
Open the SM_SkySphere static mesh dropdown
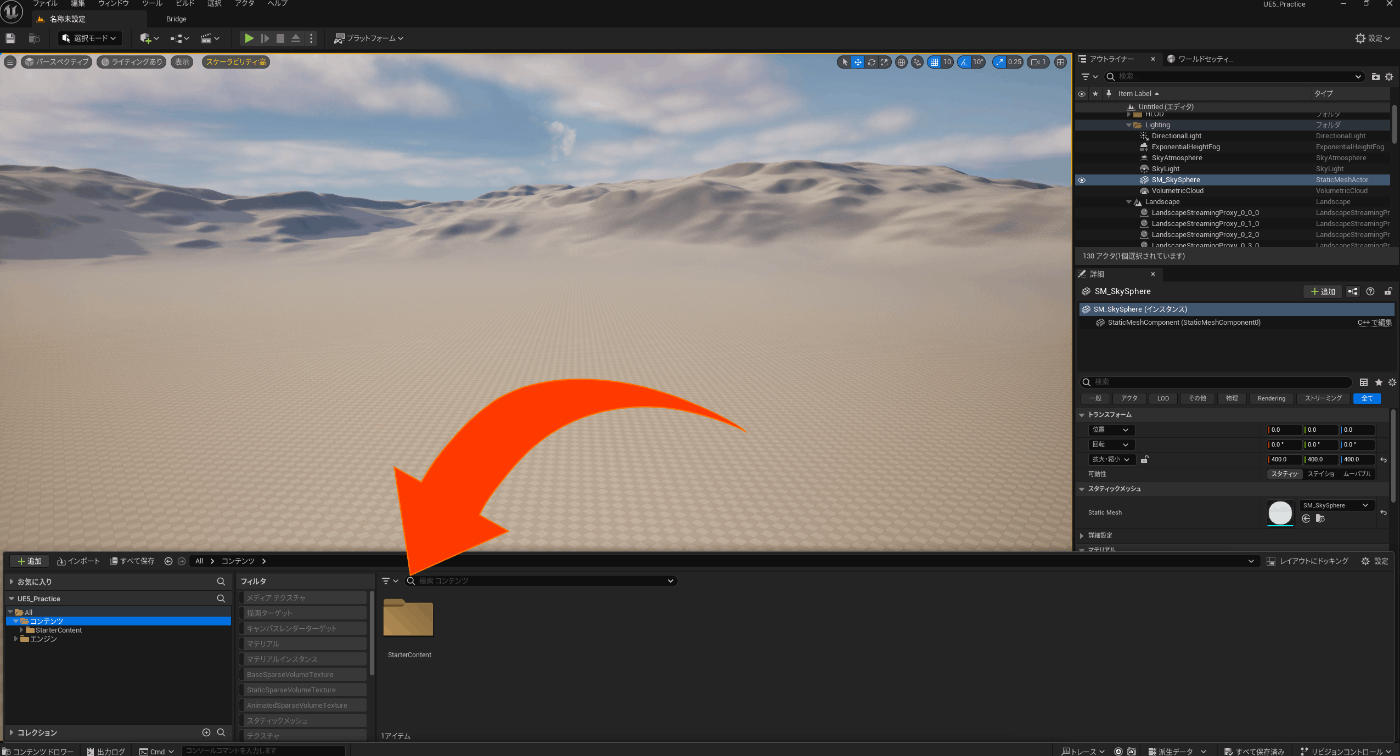click(1337, 505)
